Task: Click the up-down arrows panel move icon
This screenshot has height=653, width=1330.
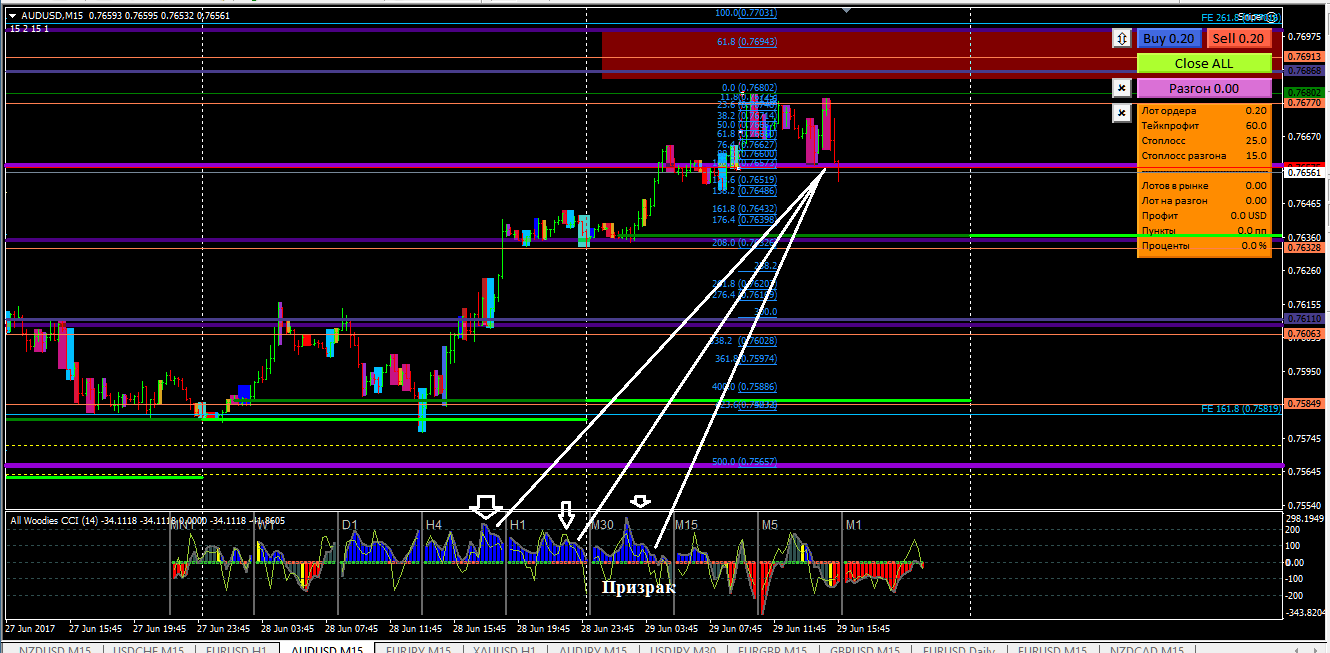Action: 1122,38
